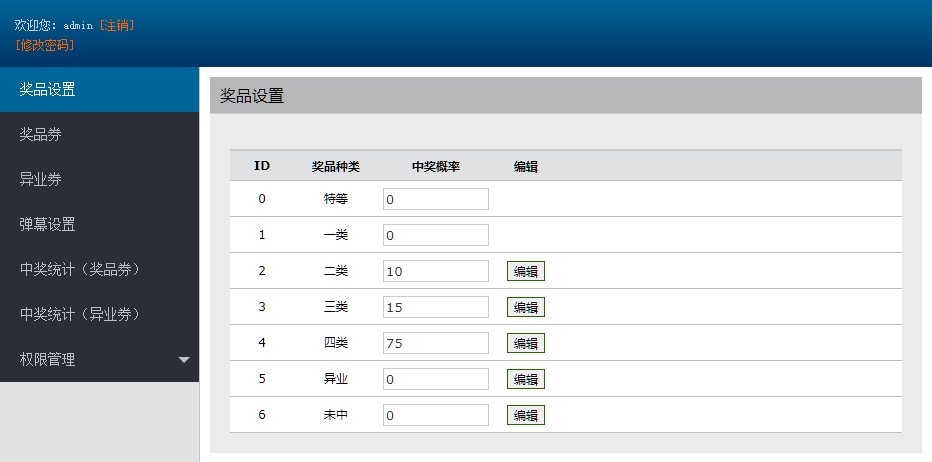Select the 权限管理 sidebar label
The width and height of the screenshot is (932, 462).
(47, 360)
